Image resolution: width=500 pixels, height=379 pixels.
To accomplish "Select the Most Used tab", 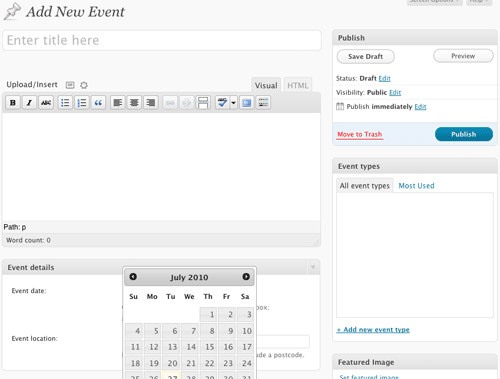I will (416, 186).
